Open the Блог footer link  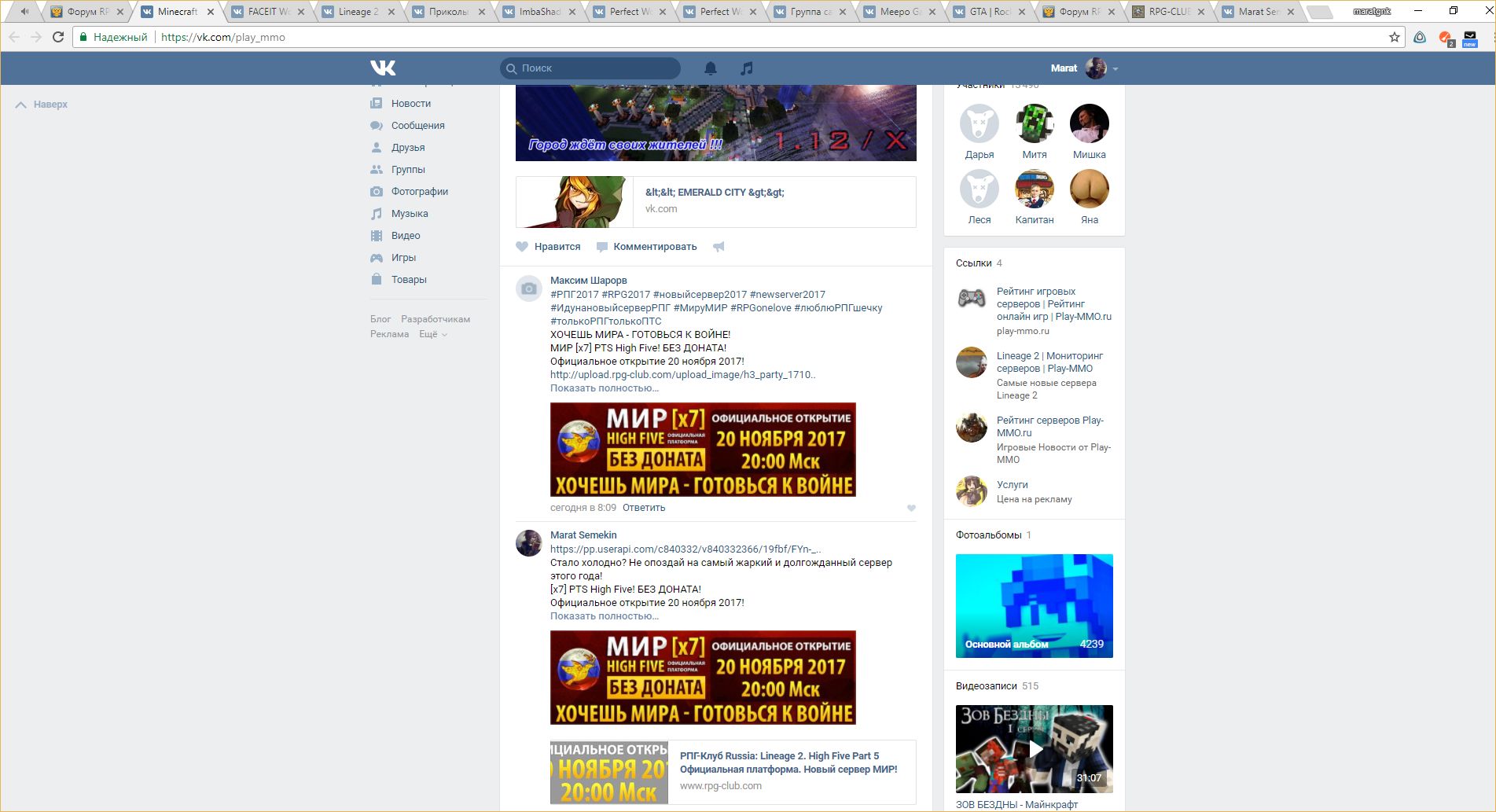[x=380, y=319]
